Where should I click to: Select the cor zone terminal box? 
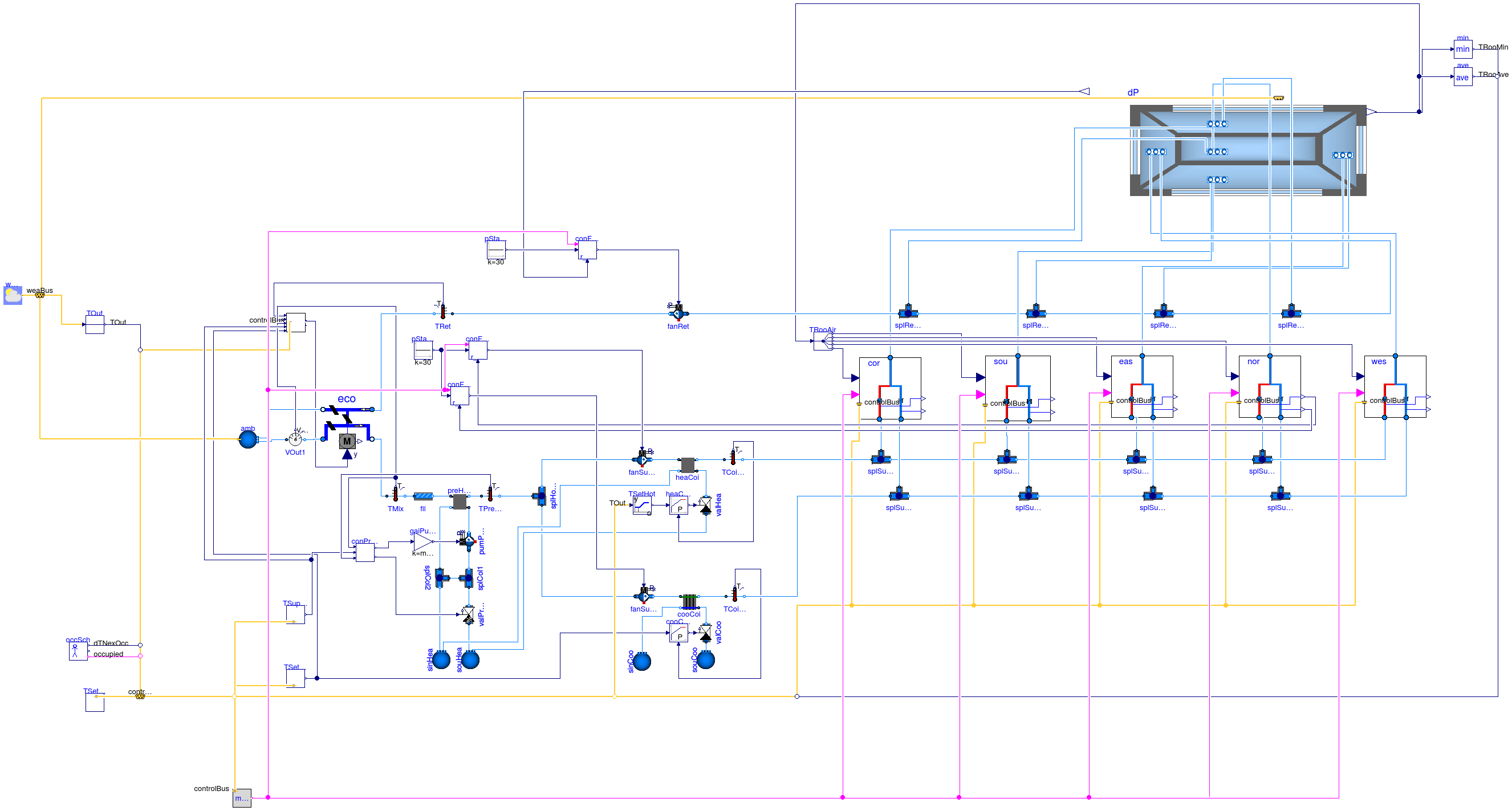point(890,388)
